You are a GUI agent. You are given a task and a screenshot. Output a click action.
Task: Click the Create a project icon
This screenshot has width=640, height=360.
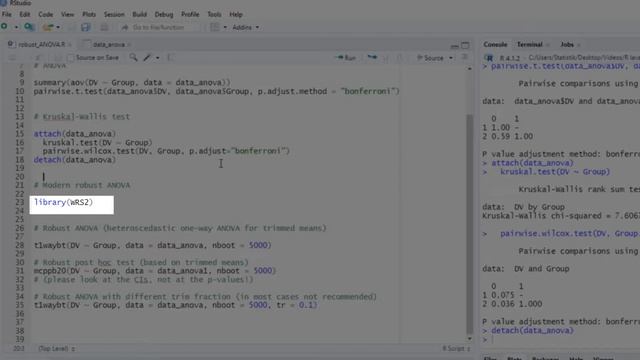point(29,27)
